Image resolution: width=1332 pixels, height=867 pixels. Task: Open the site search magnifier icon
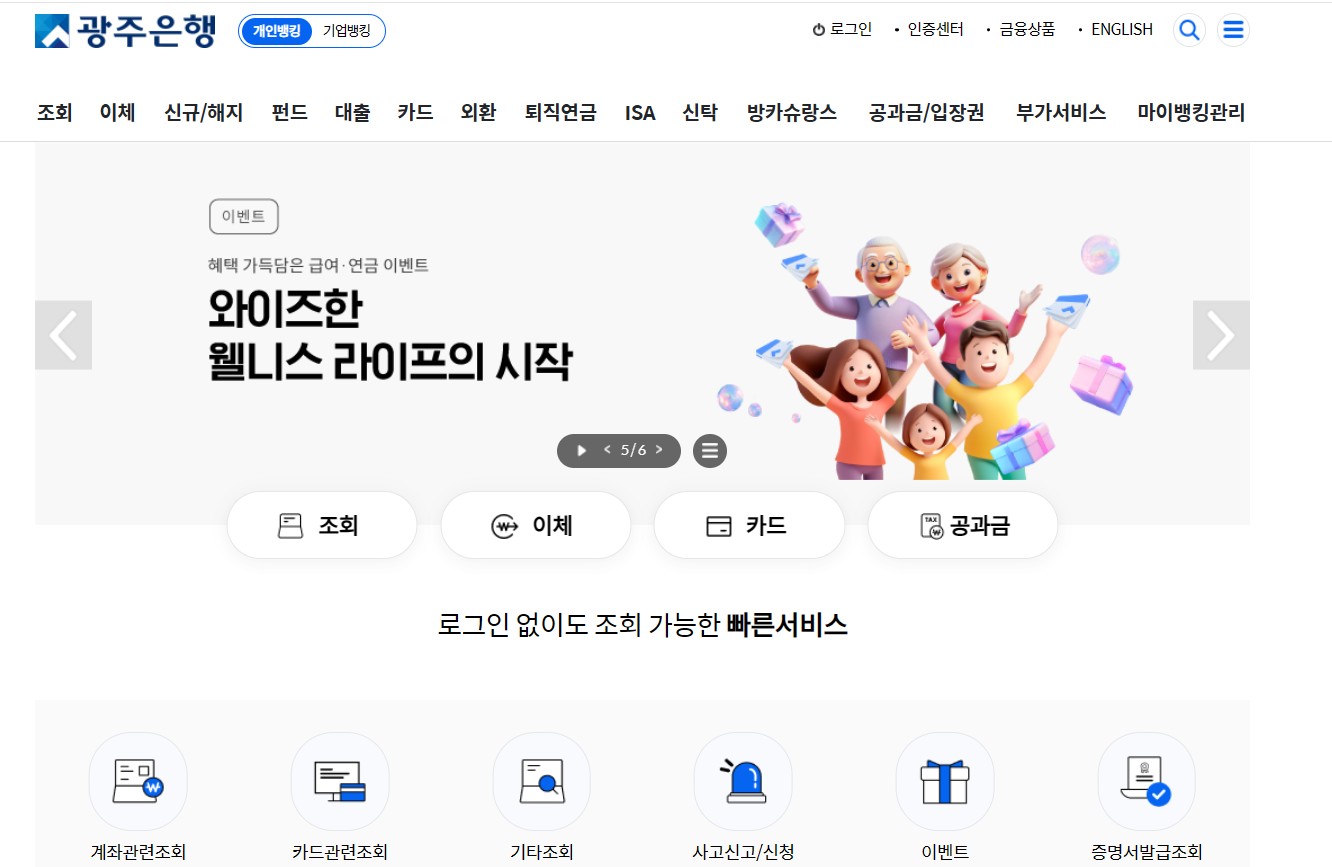coord(1189,29)
